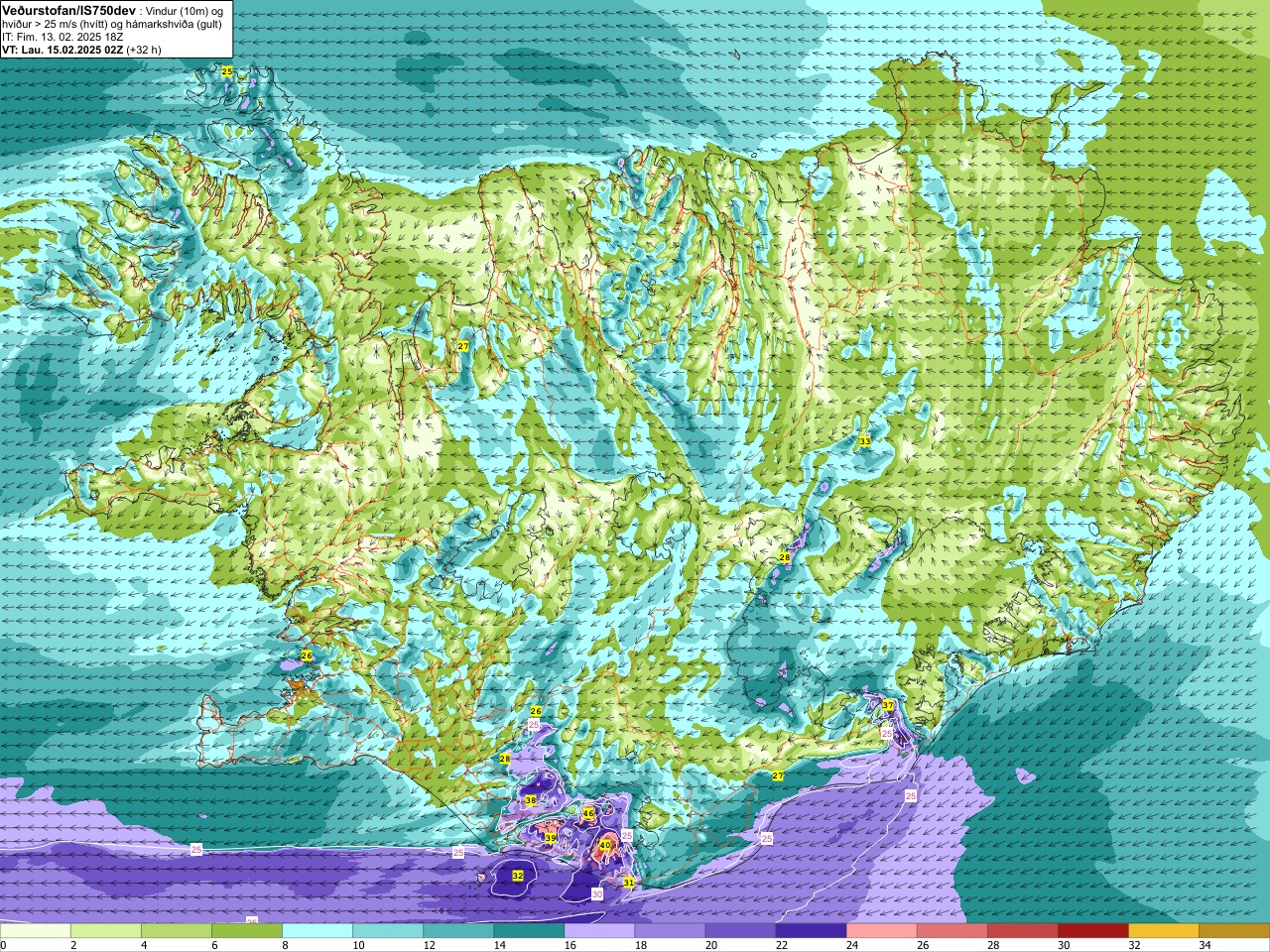Screen dimensions: 1270x952
Task: Select the 26–28 m/s salmon legend swatch
Action: coord(952,931)
